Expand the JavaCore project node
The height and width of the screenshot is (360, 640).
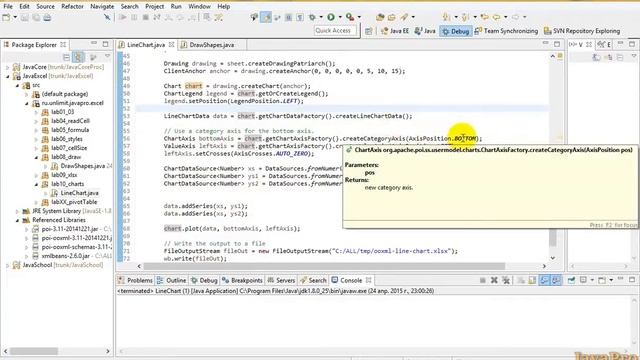point(7,67)
